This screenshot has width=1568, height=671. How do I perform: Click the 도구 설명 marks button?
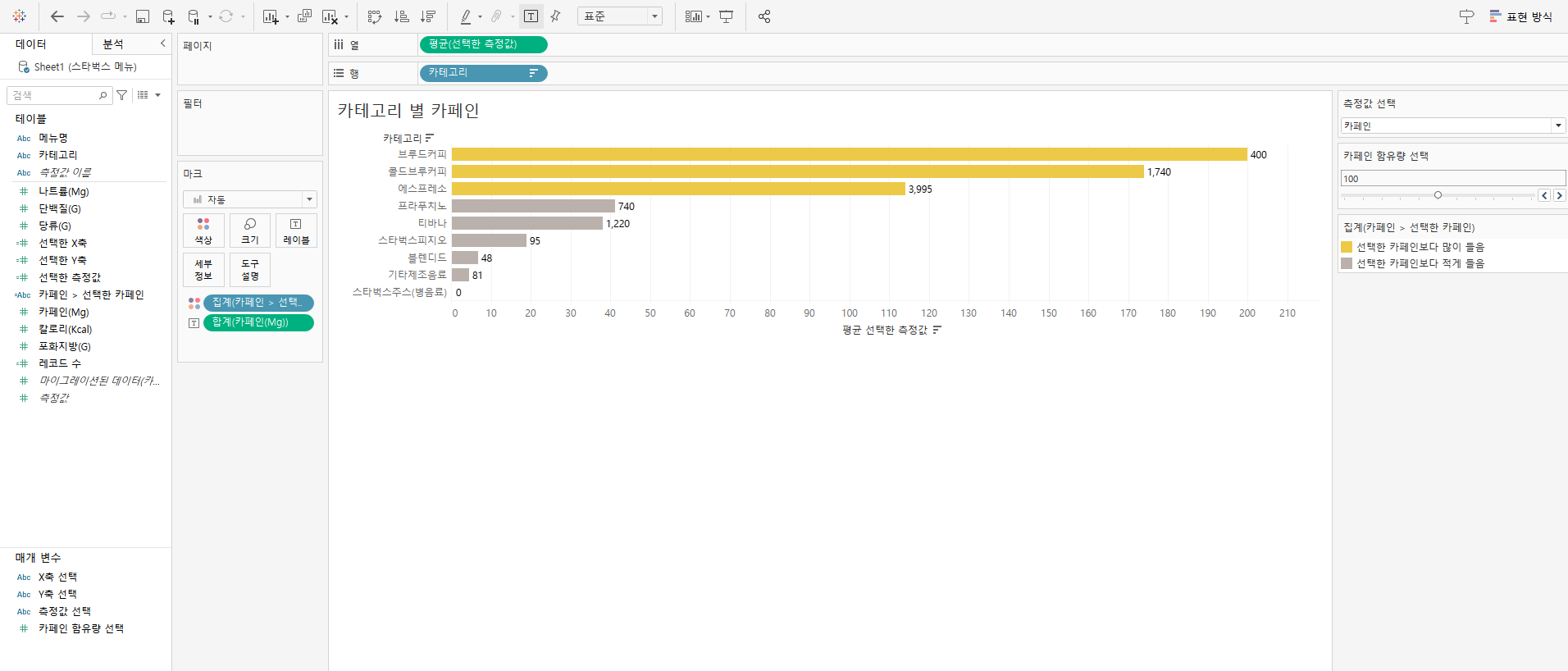(250, 270)
